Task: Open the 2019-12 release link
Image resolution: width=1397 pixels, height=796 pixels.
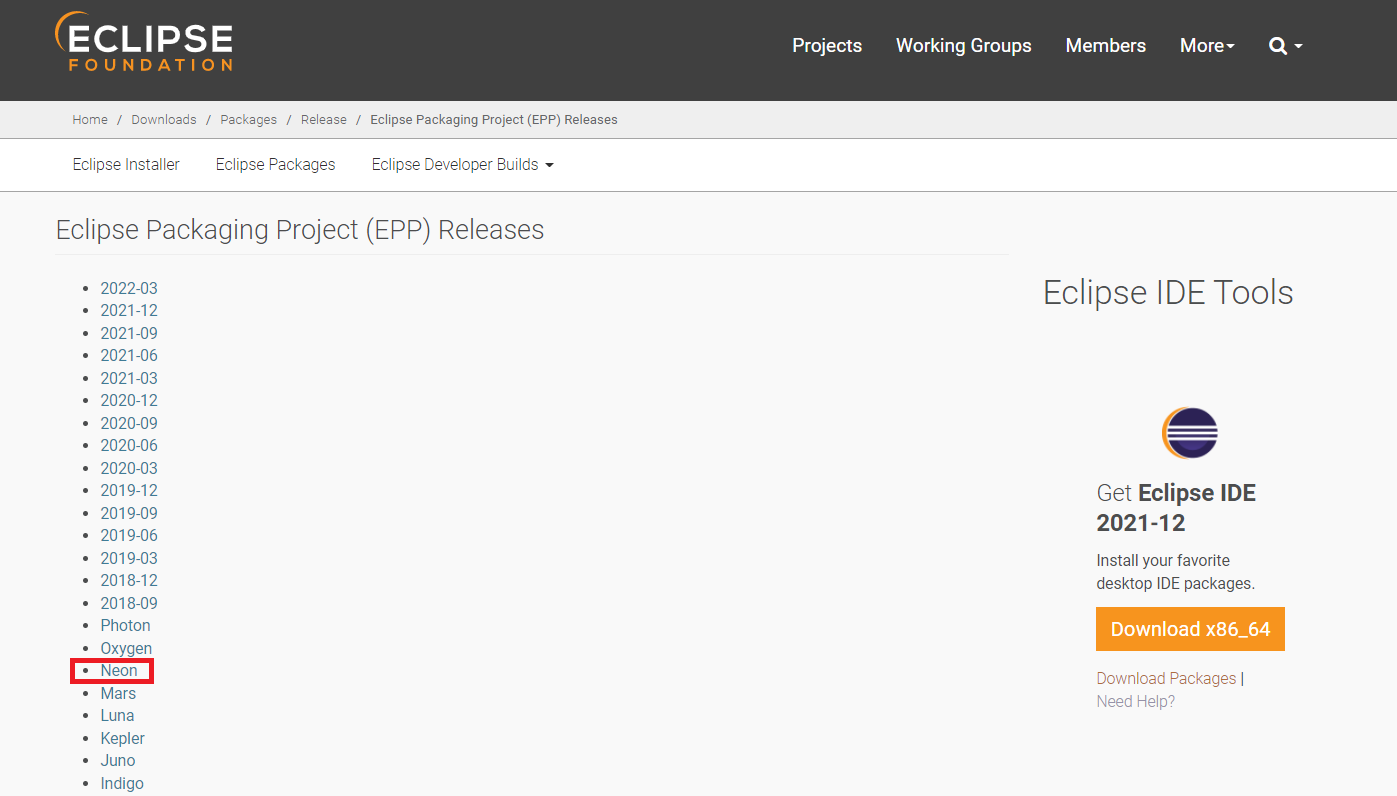Action: click(129, 490)
